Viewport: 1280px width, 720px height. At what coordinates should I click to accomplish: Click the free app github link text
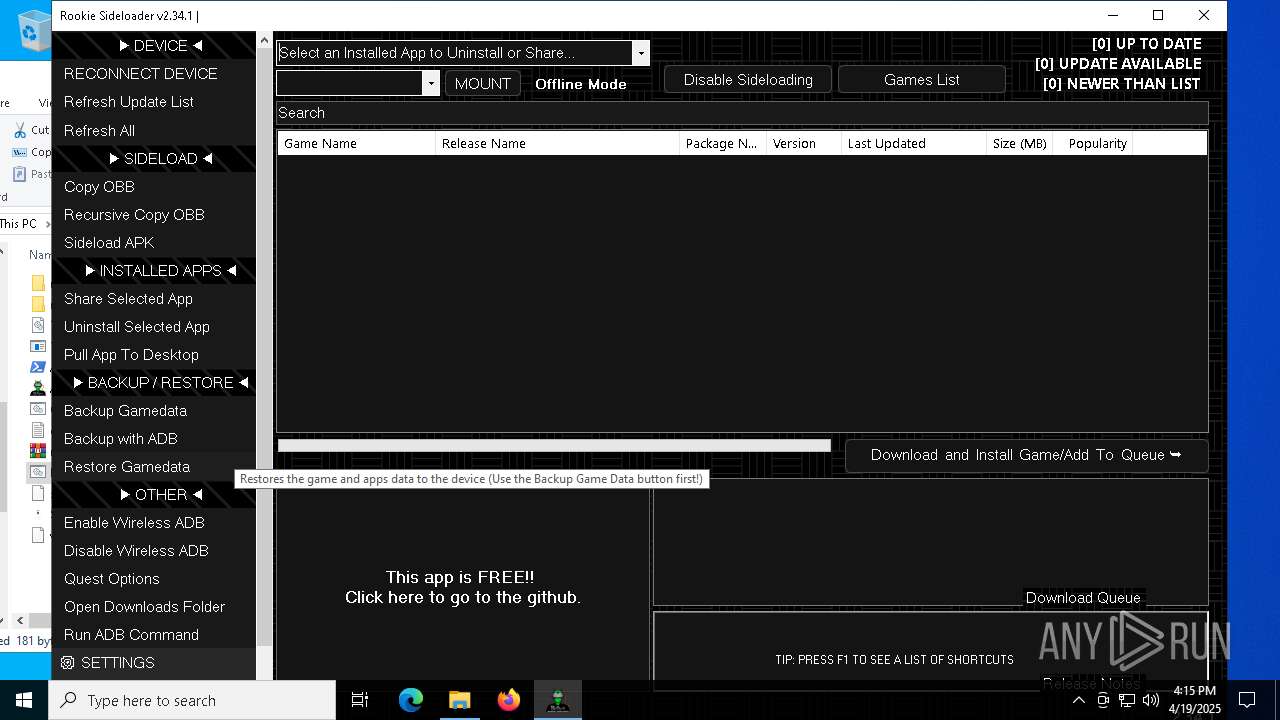pyautogui.click(x=462, y=588)
